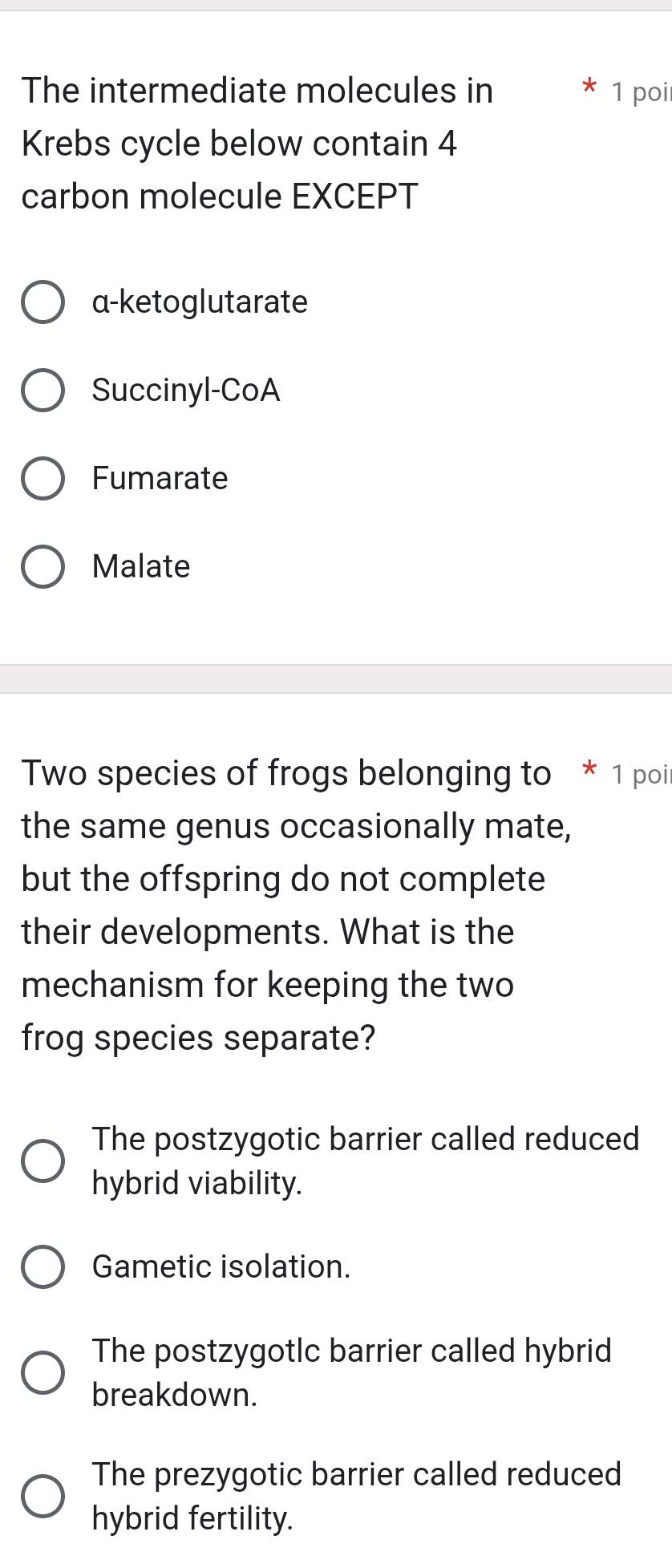Tap the Fumarate option label text
The image size is (672, 1568).
(160, 479)
